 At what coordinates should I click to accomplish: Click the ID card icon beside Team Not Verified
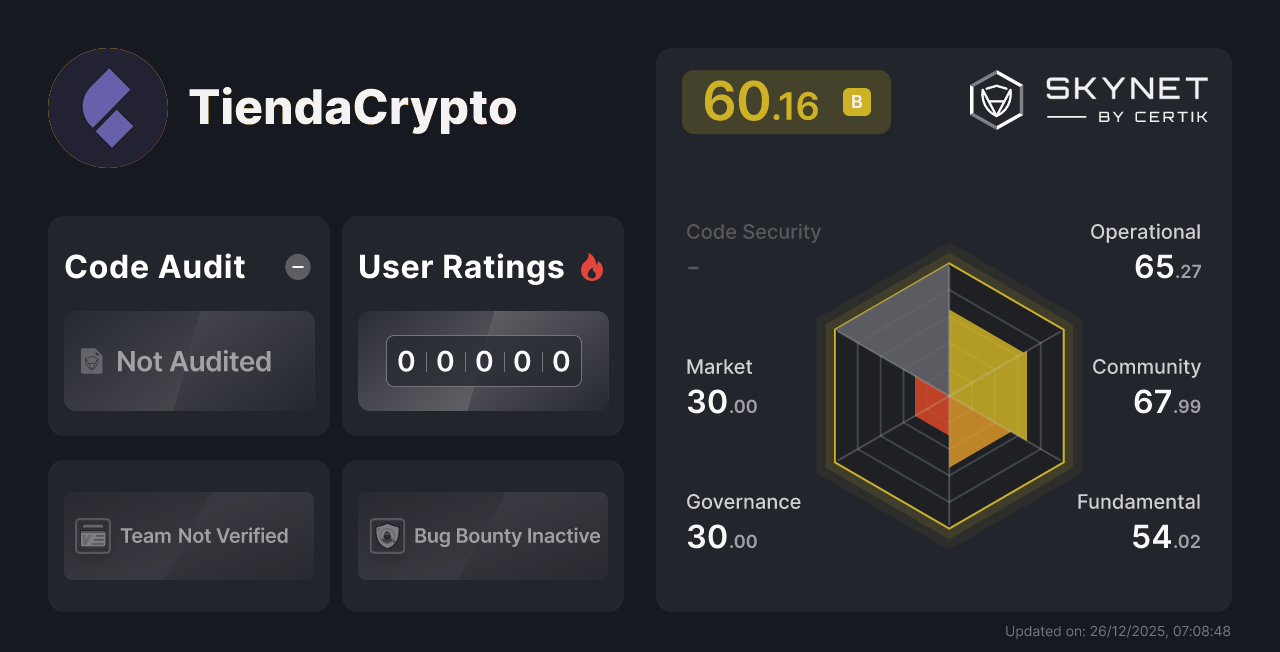pos(91,536)
